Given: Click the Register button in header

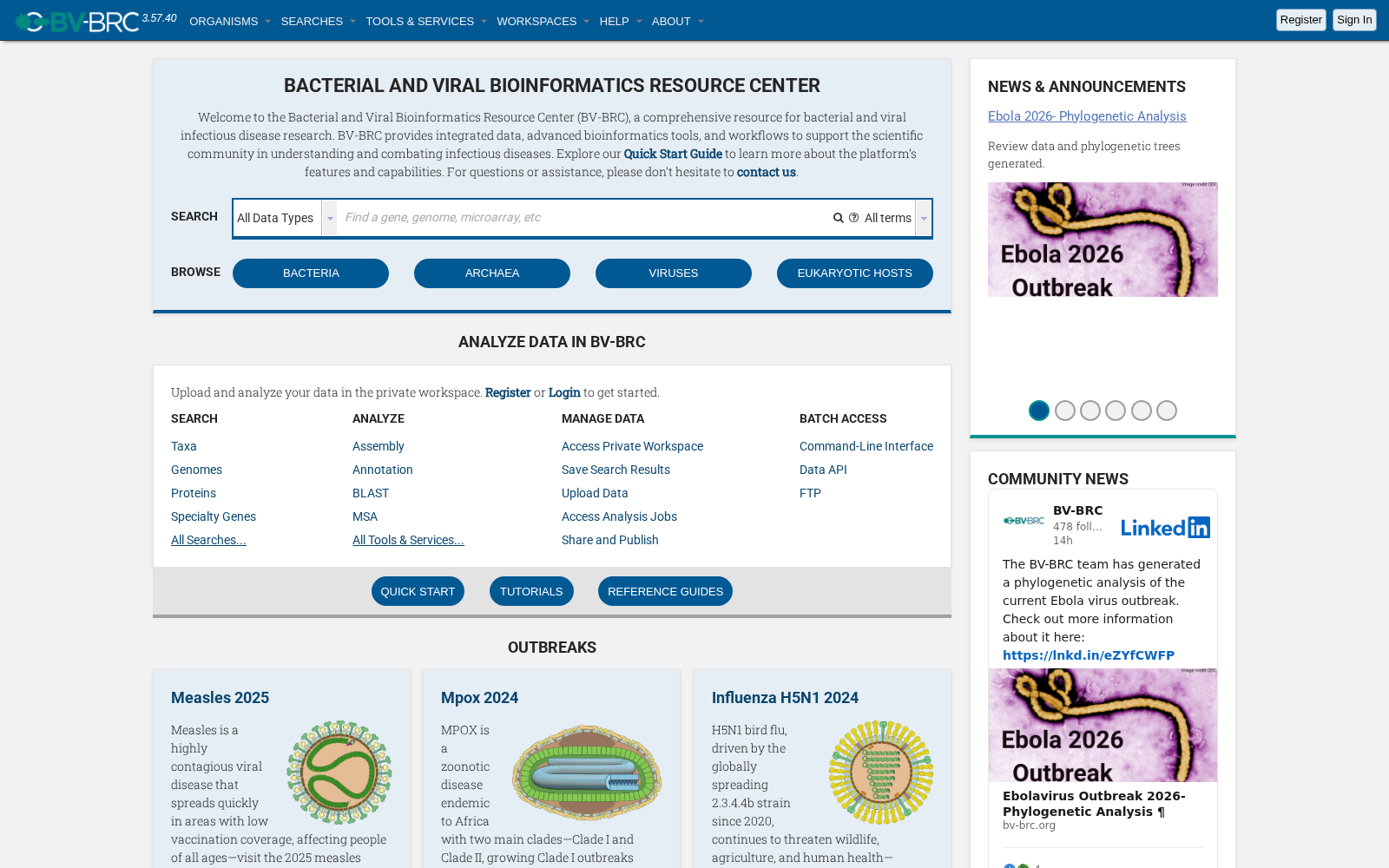Looking at the screenshot, I should coord(1300,20).
